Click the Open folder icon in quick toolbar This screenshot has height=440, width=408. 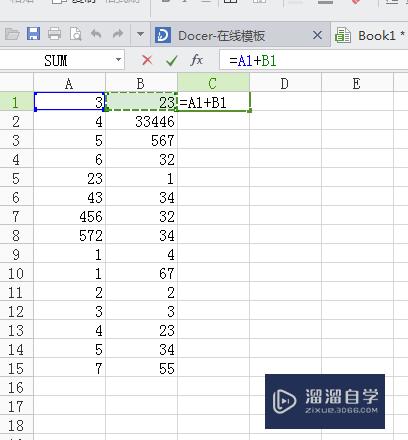coord(12,34)
